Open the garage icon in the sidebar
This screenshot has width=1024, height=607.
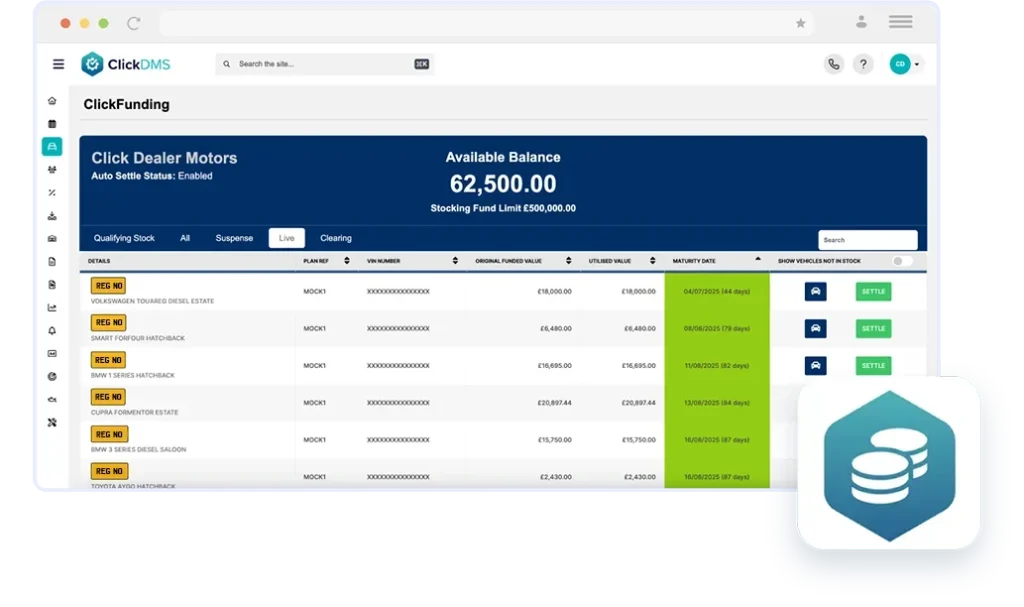coord(52,238)
